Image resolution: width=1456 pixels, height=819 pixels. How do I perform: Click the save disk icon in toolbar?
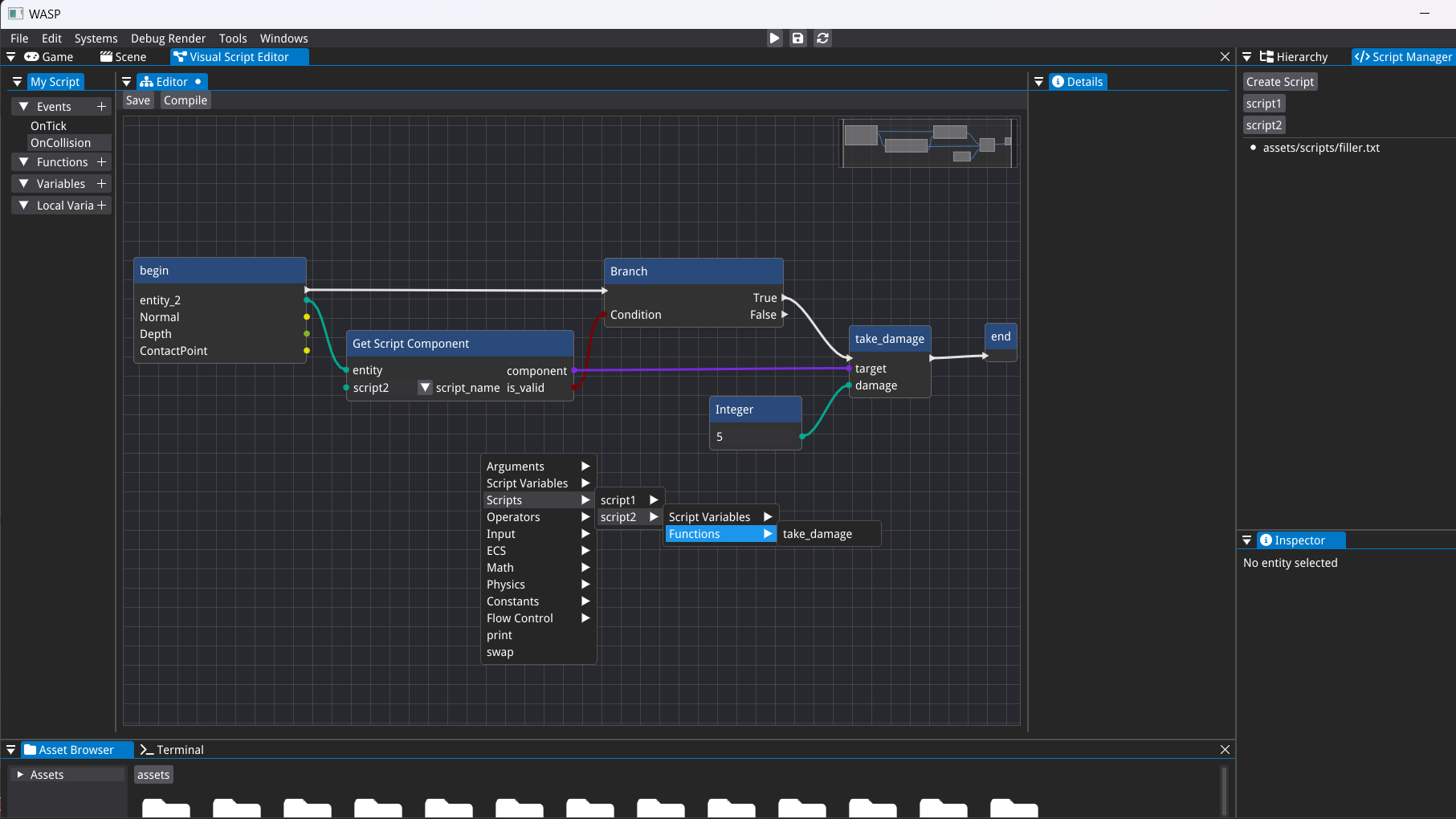(x=797, y=38)
